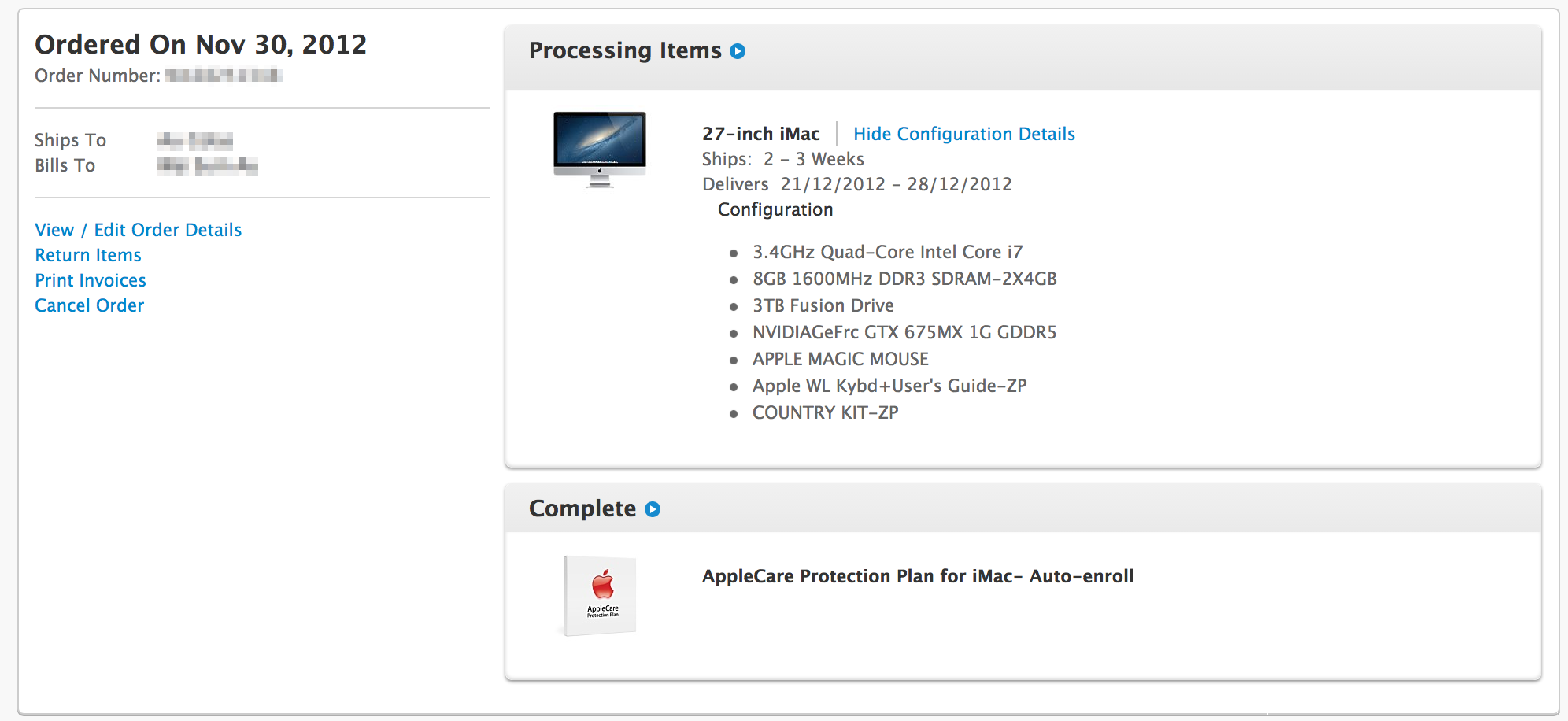Click the AppleCare Protection Plan for iMac title
Screen dimensions: 1568x721
click(918, 576)
